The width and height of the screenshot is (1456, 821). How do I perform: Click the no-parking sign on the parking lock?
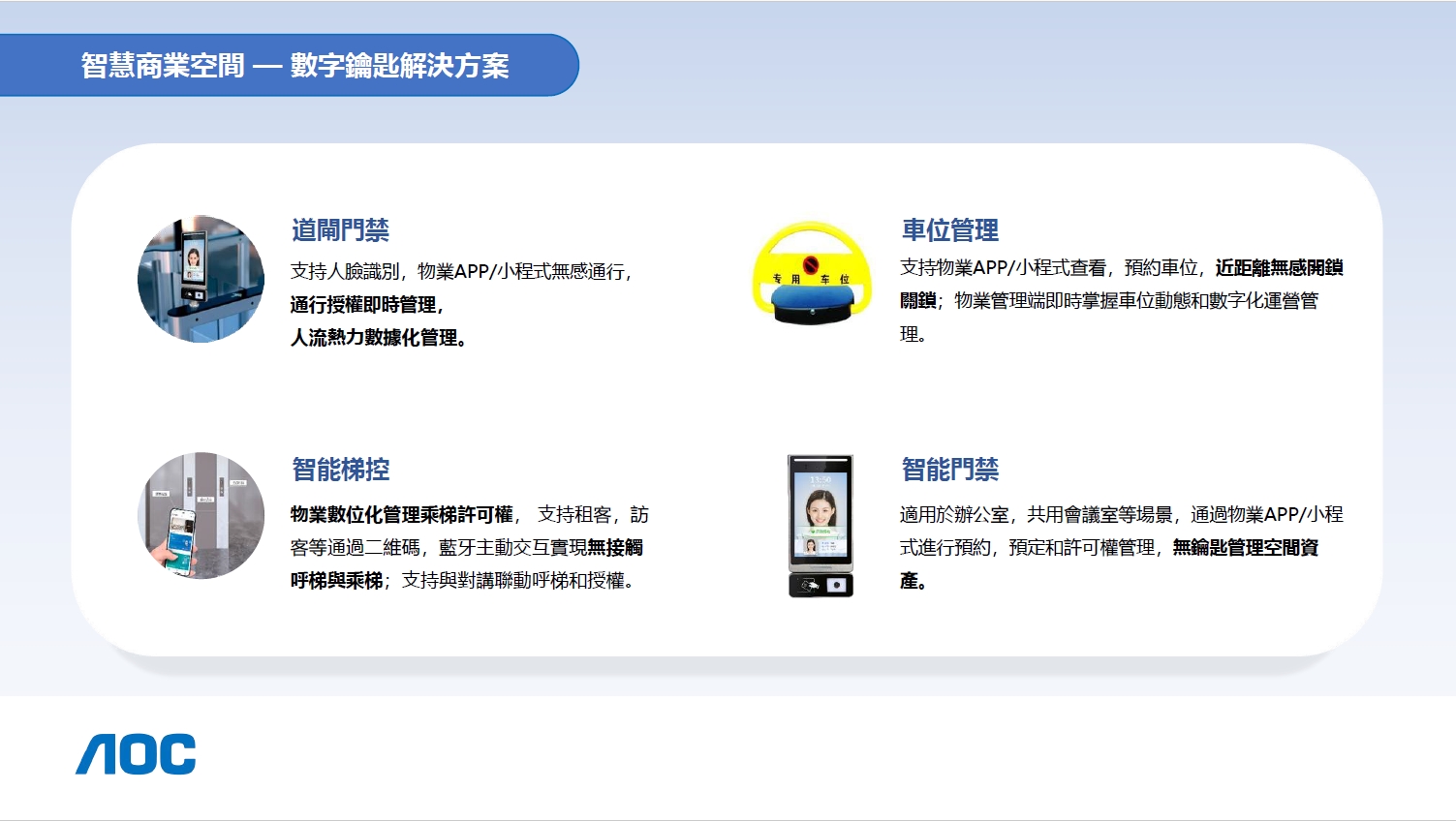811,264
